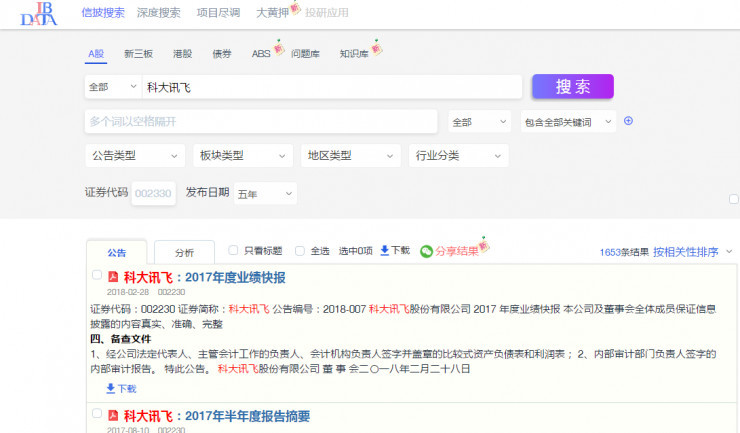Click the 分享结果 link text

(456, 251)
